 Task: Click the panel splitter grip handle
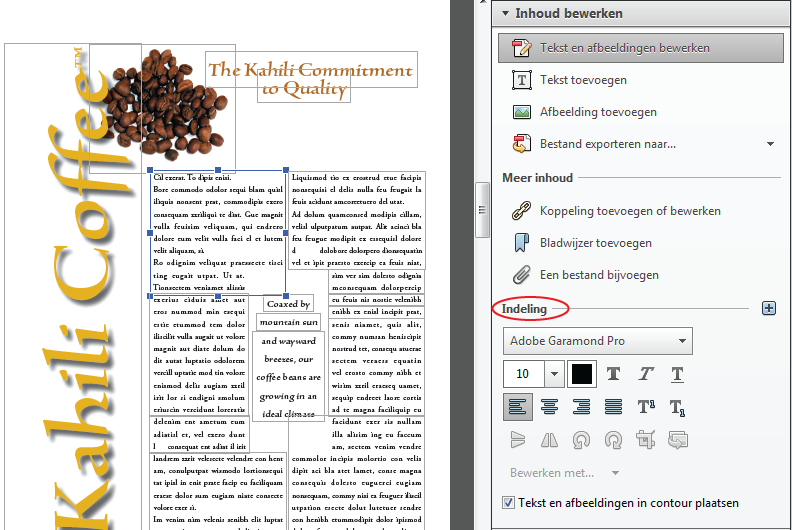[x=482, y=210]
